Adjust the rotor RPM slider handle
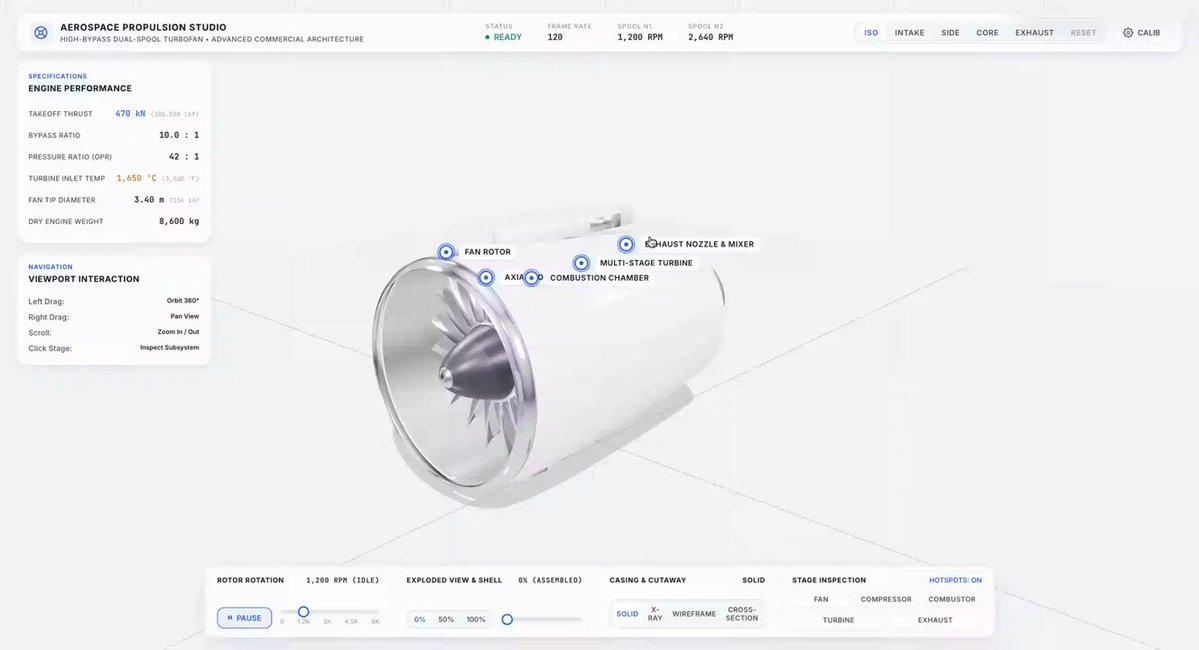1199x650 pixels. click(304, 612)
